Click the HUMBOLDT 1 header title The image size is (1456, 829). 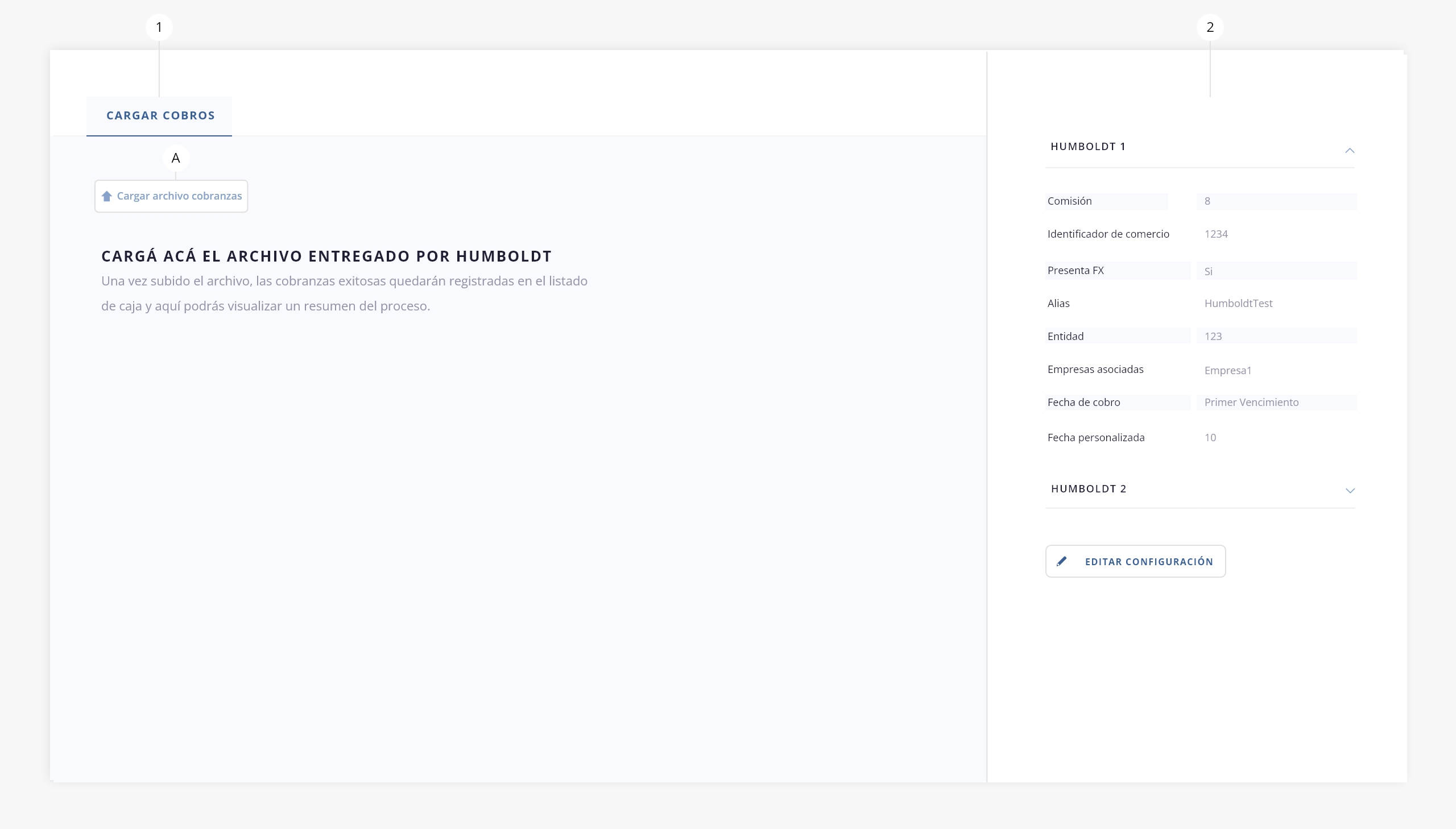click(x=1087, y=146)
